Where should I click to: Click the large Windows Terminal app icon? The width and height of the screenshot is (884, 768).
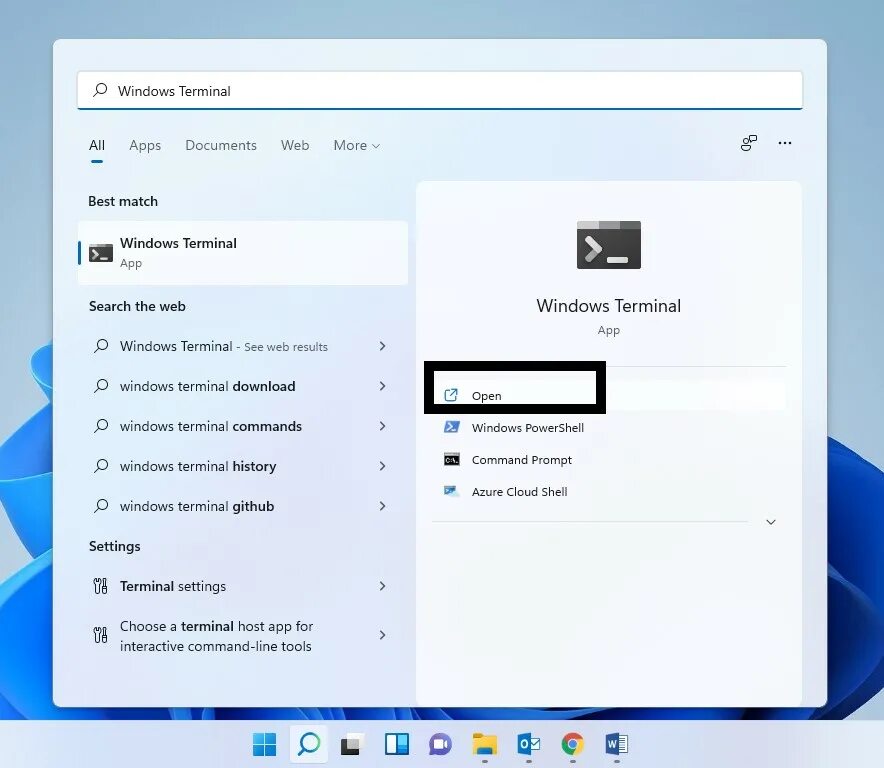coord(609,245)
